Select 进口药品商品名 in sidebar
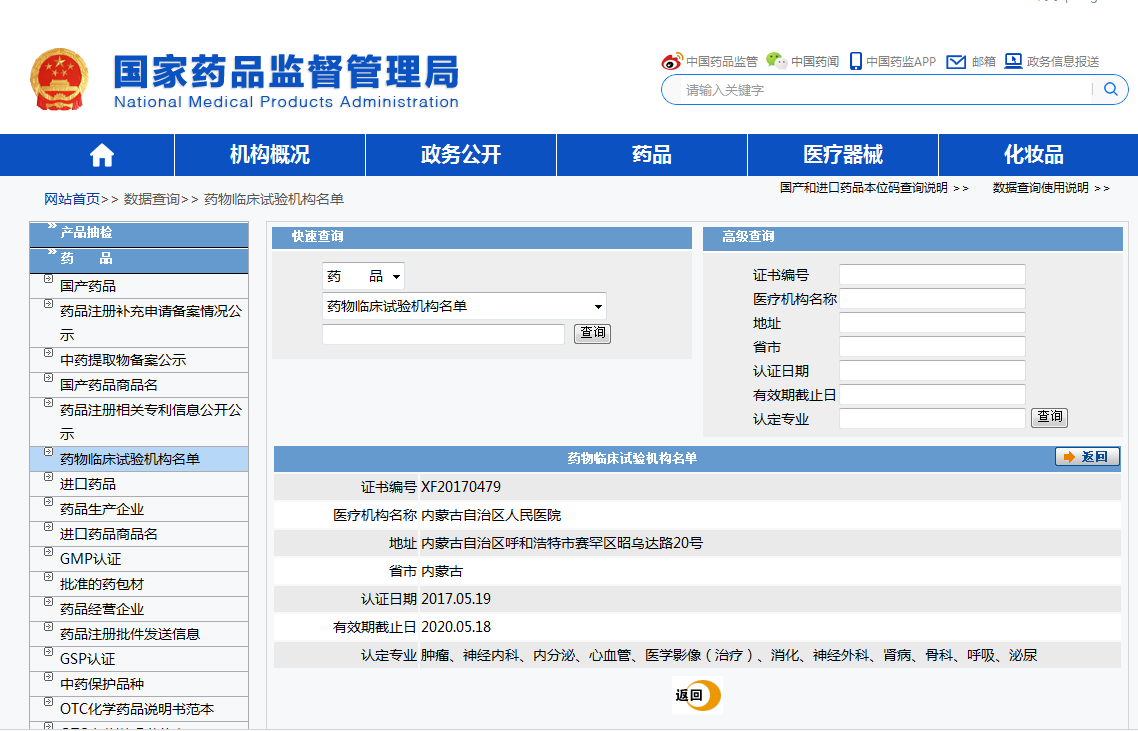This screenshot has width=1138, height=731. (x=109, y=534)
